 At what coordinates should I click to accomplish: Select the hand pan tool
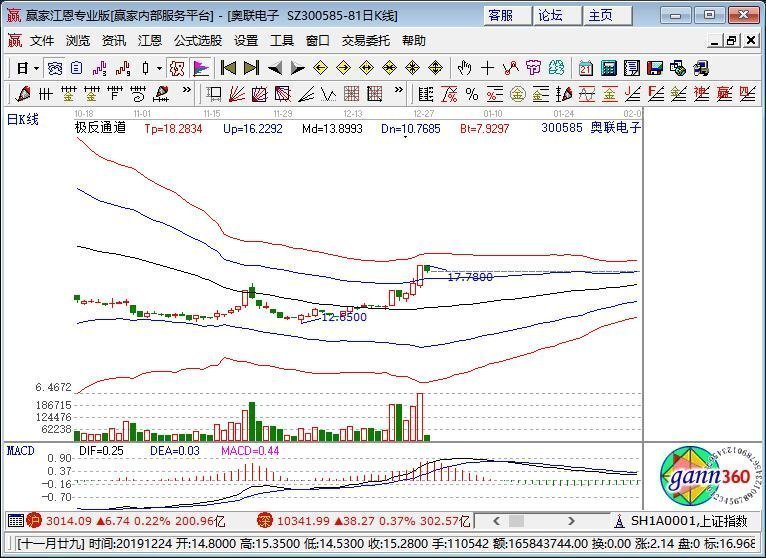point(464,68)
